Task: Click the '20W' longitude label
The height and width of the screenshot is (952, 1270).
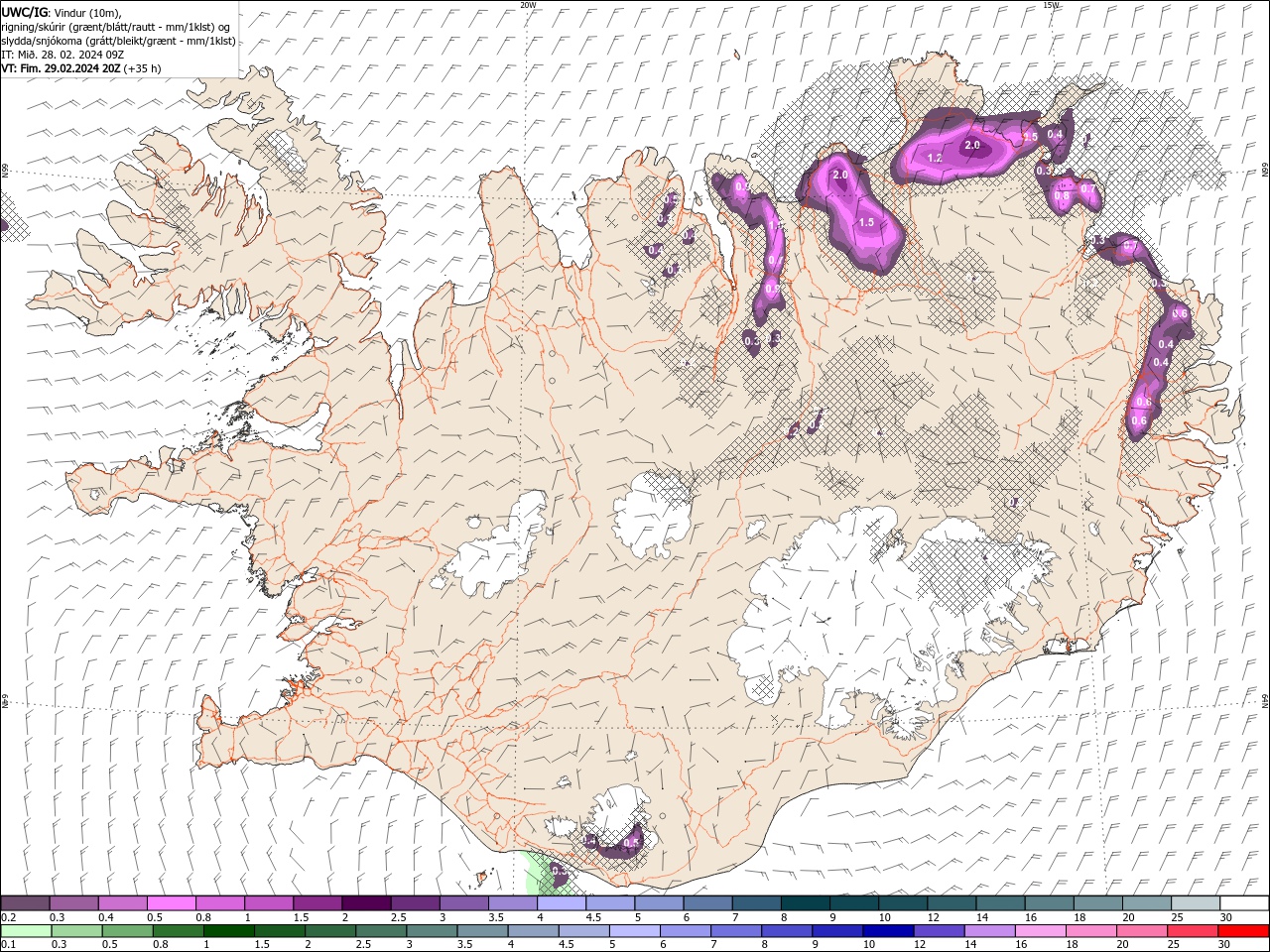Action: (528, 5)
